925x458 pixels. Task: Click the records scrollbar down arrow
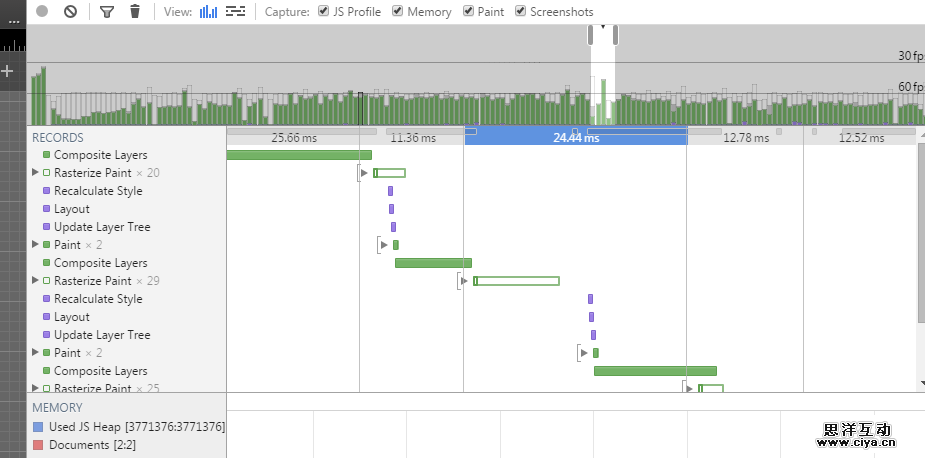point(920,384)
